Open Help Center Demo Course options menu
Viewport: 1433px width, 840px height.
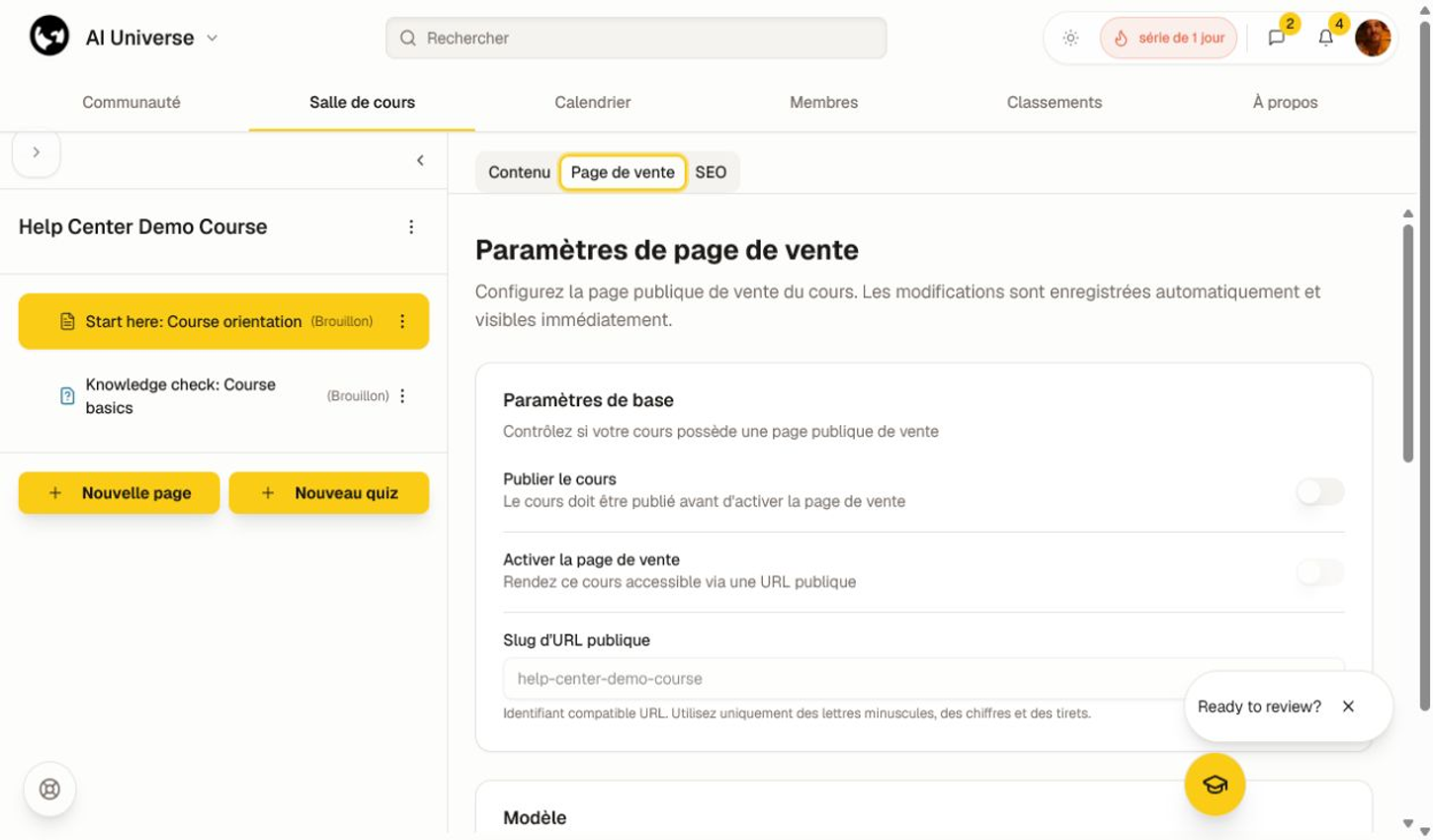pyautogui.click(x=411, y=227)
